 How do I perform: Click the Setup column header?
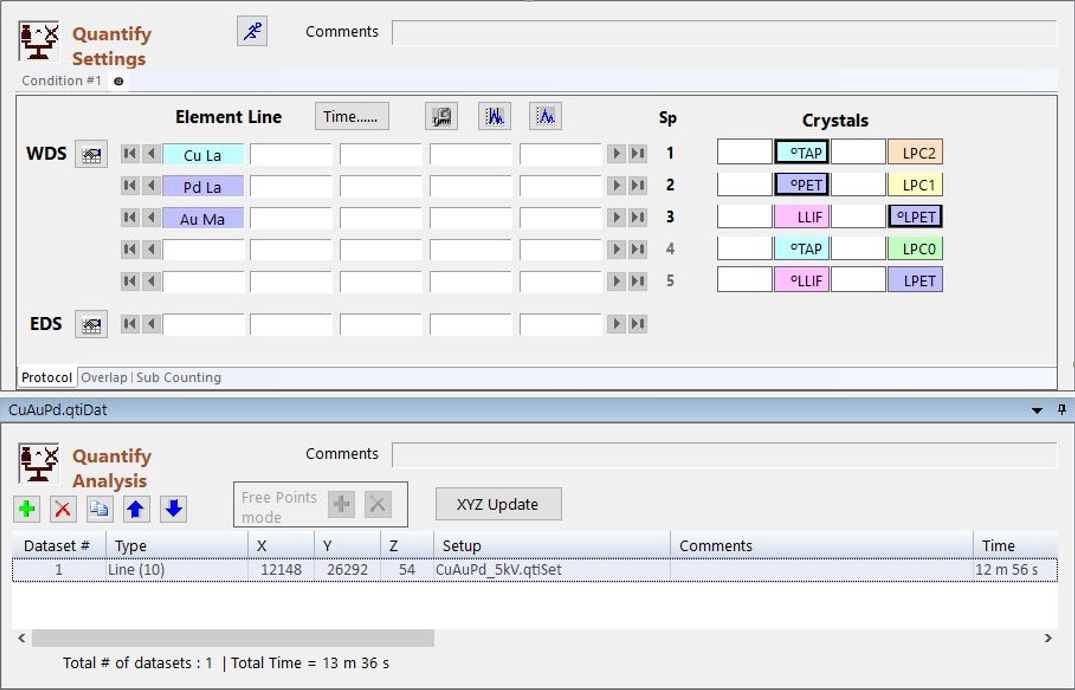click(552, 546)
